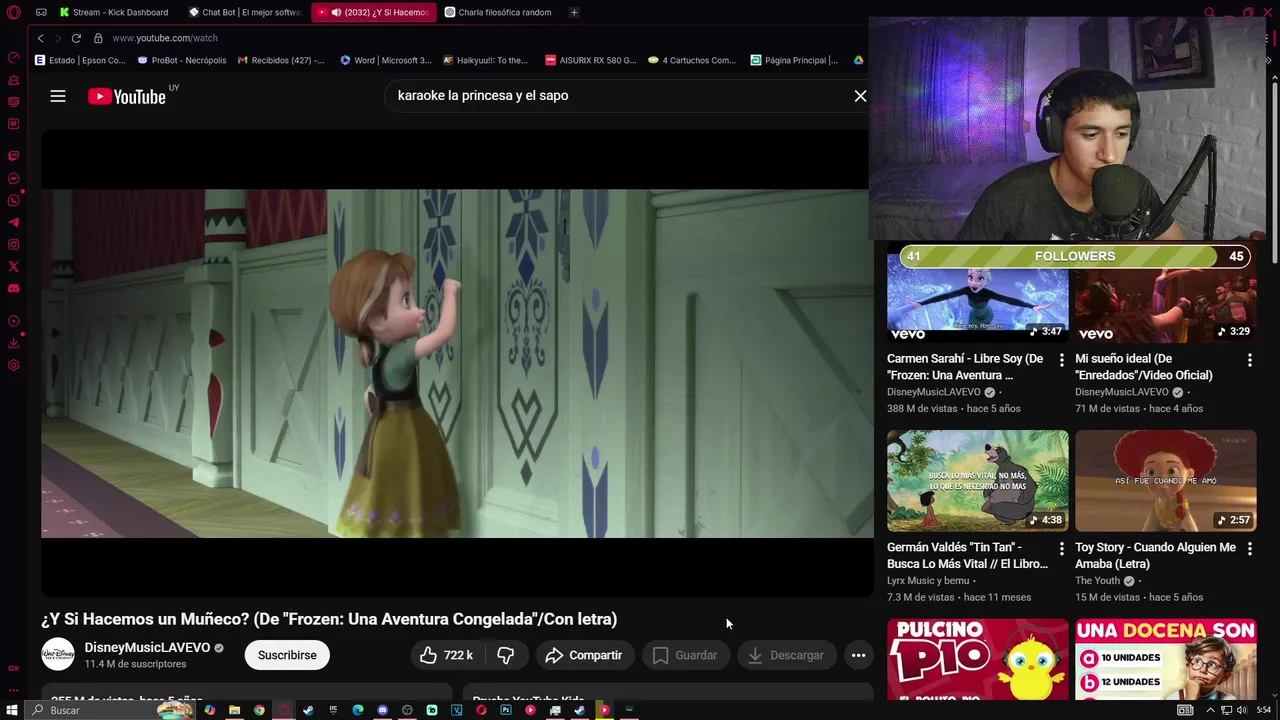
Task: Open Twitch in the Opera sidebar
Action: pos(14,156)
